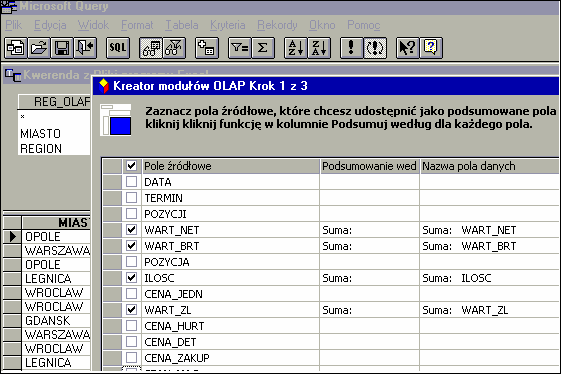Click the Help balloon question icon
Screen dimensions: 561x374
(x=431, y=48)
